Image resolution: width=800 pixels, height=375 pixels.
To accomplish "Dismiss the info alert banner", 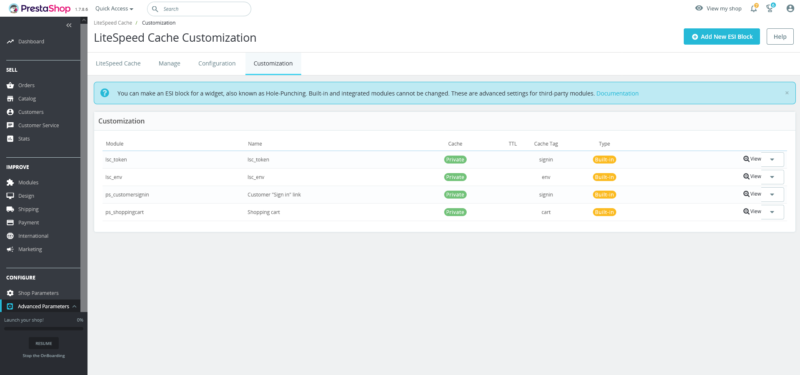I will [787, 93].
